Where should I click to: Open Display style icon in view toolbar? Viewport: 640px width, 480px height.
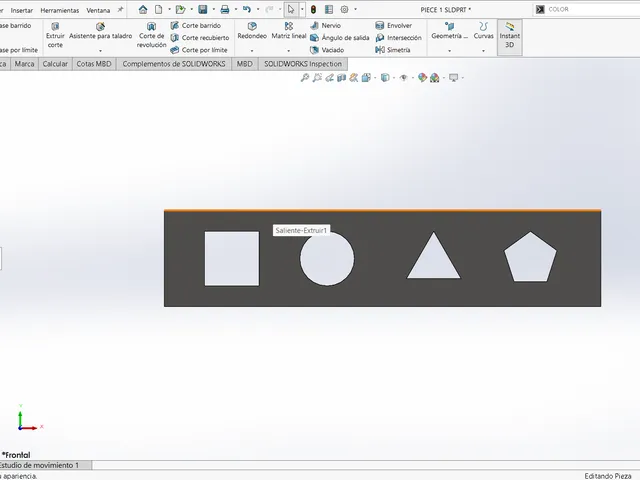pyautogui.click(x=385, y=78)
